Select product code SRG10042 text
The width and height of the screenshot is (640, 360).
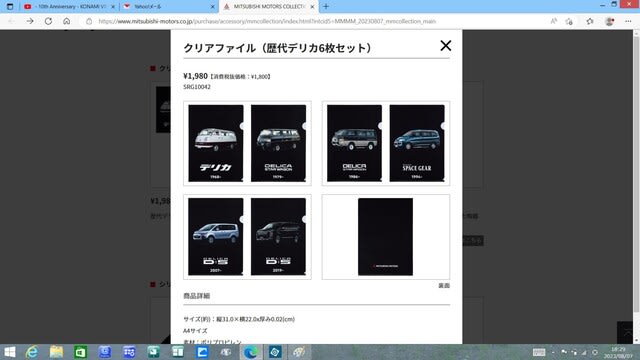[x=197, y=87]
